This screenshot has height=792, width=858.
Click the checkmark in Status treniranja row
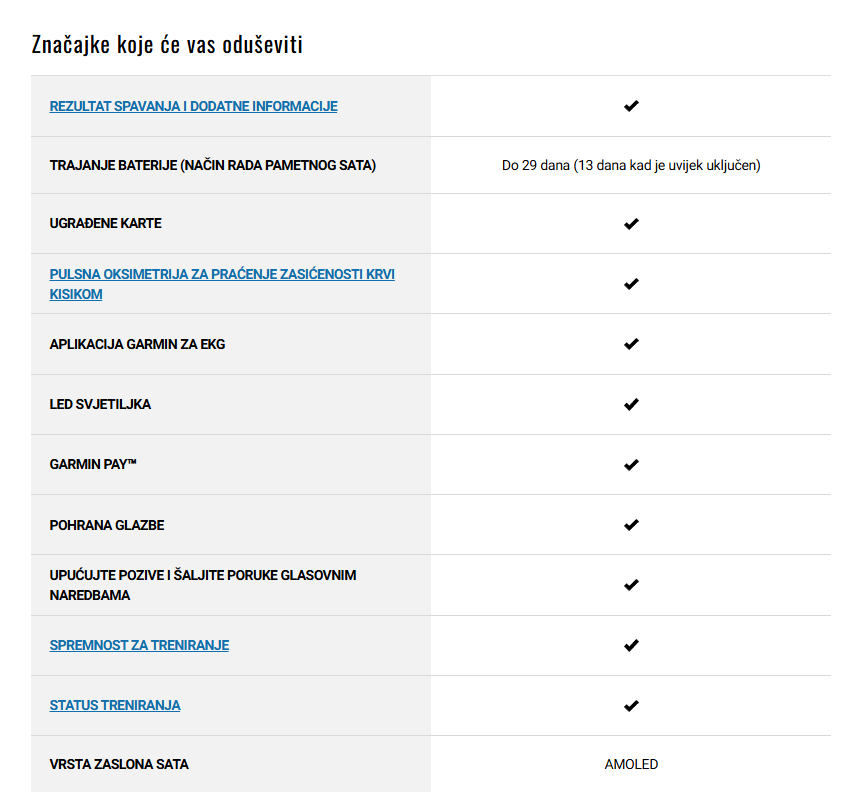631,706
